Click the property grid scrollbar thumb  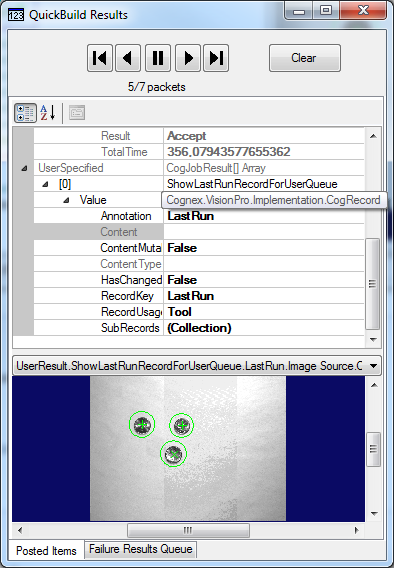(373, 284)
